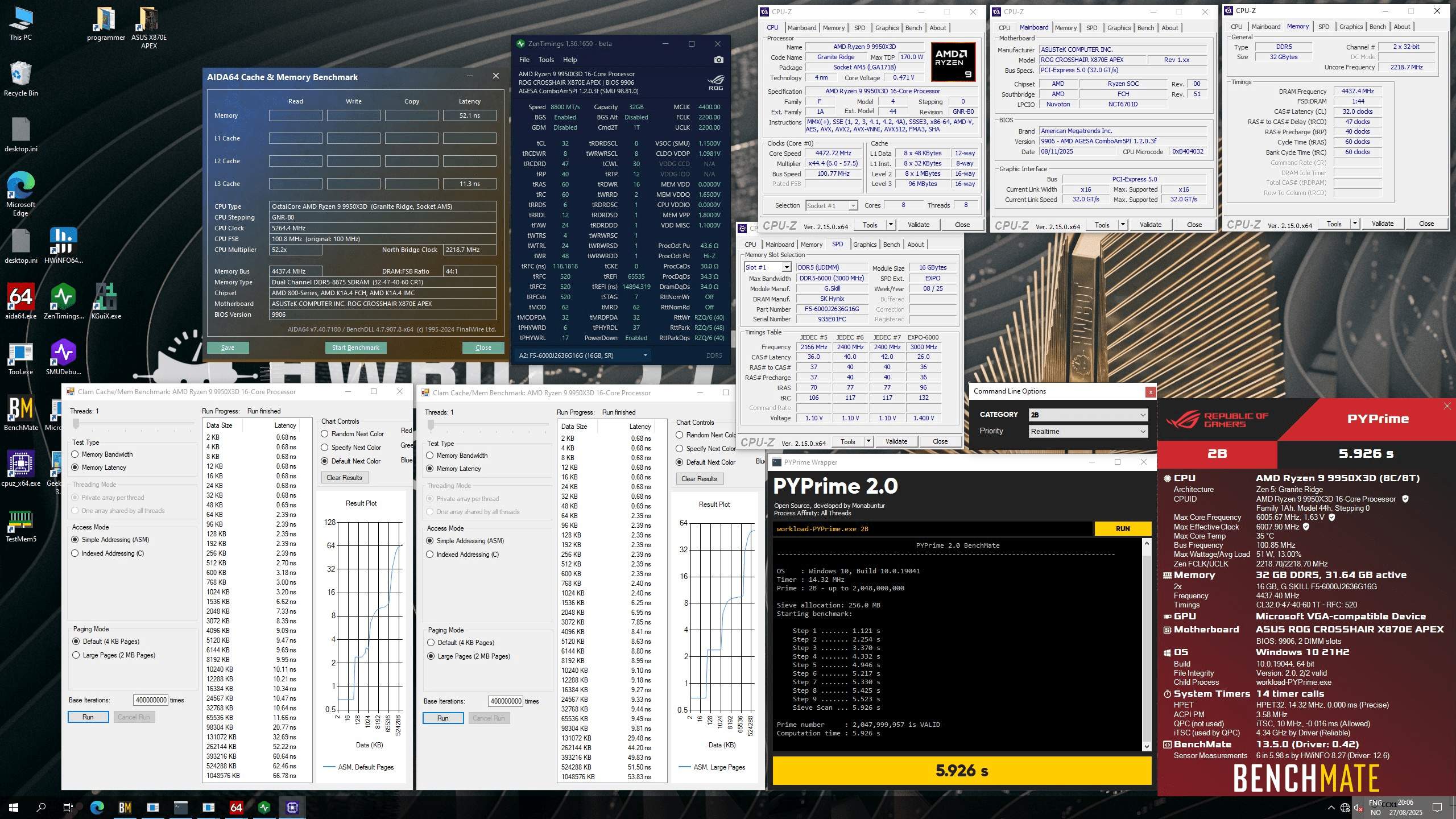Click the AIDA64 taskbar icon
The width and height of the screenshot is (1456, 819).
tap(236, 807)
